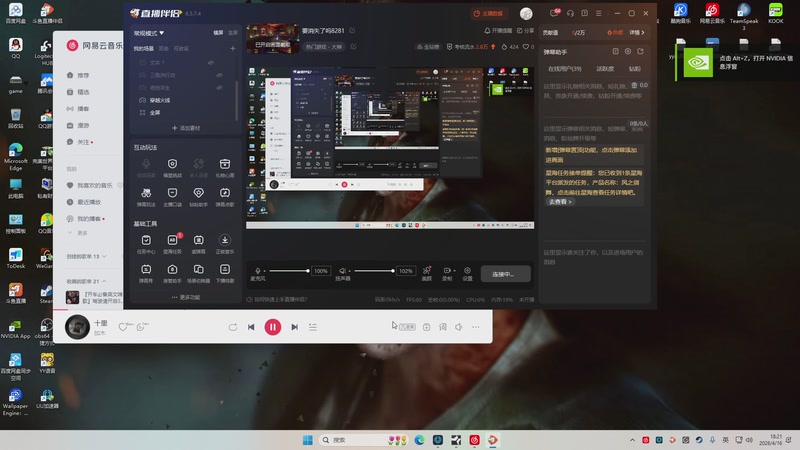
Task: Edit the stream title pencil icon
Action: [352, 31]
